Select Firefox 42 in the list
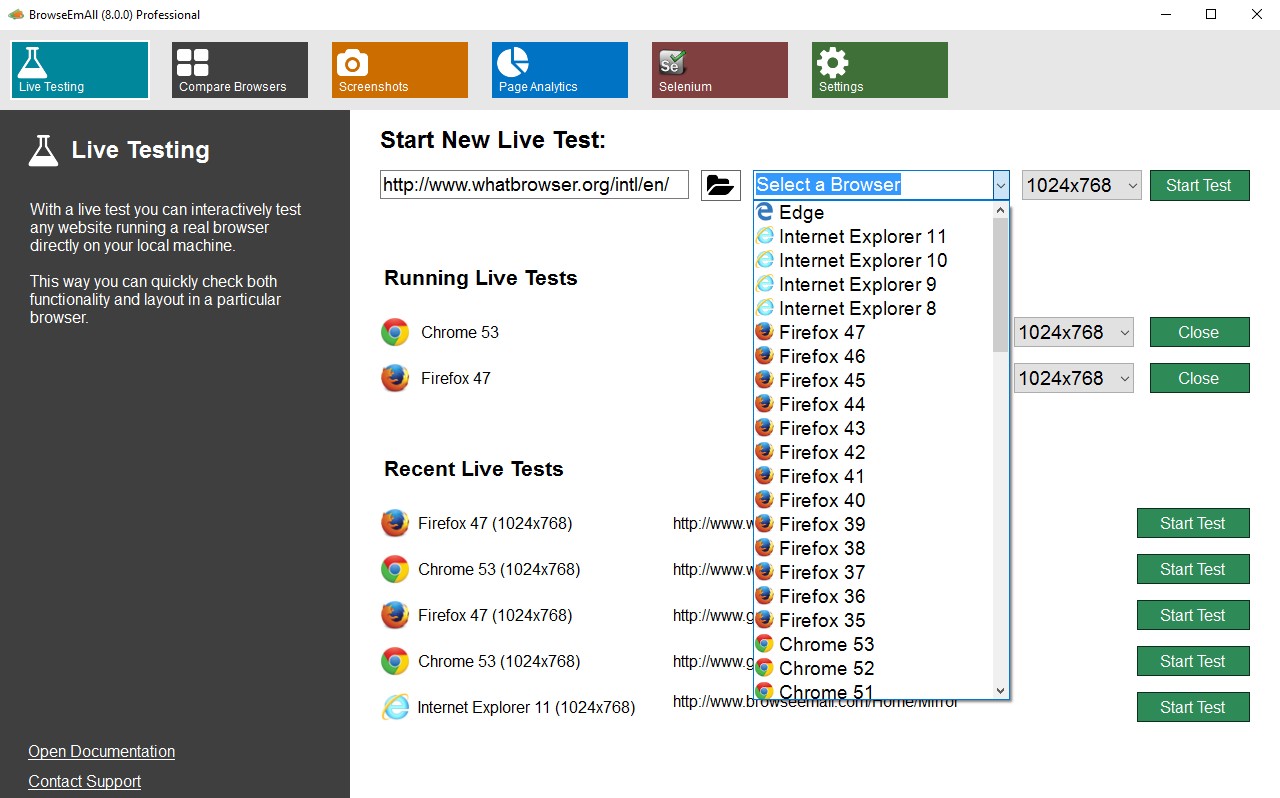 click(x=873, y=452)
